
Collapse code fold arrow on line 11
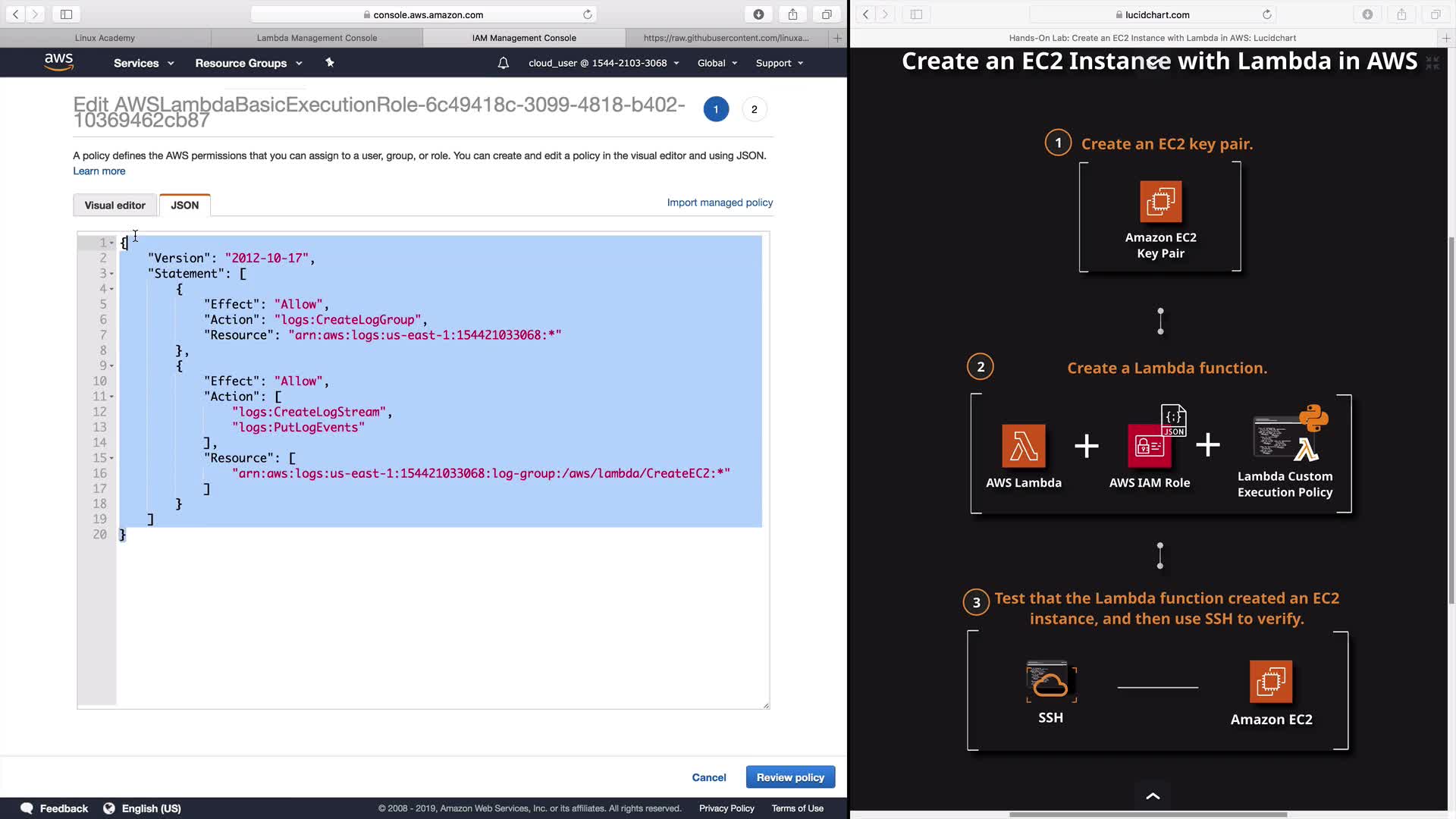[x=111, y=397]
